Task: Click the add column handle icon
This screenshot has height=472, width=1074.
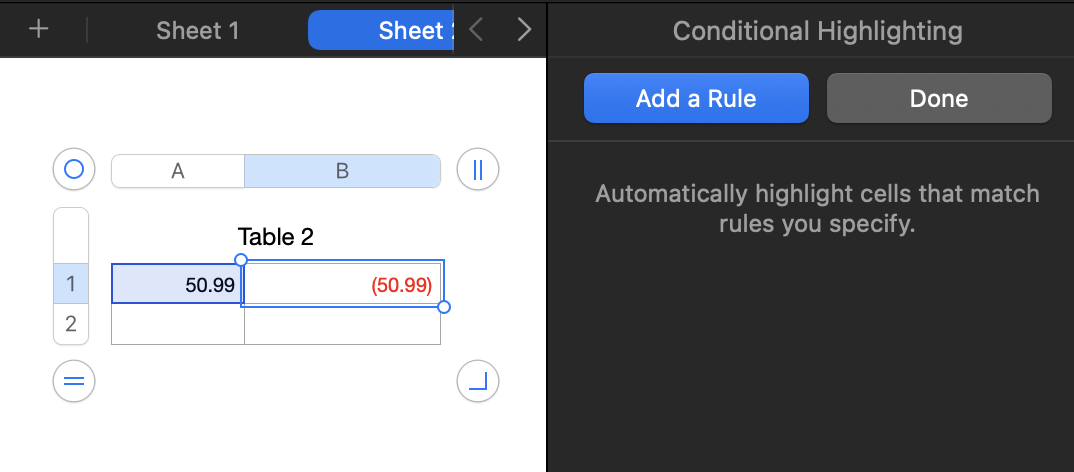Action: (x=477, y=170)
